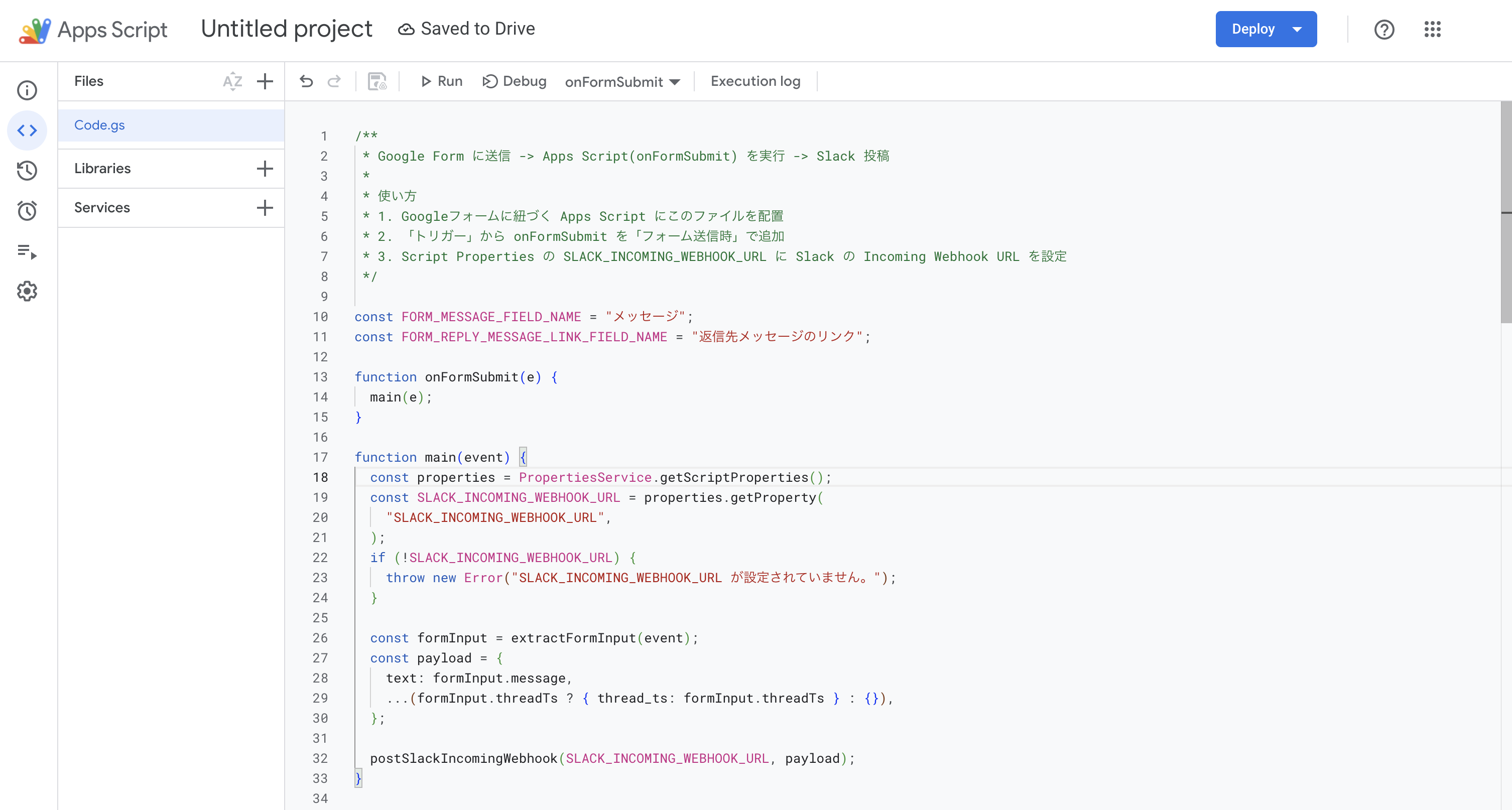The width and height of the screenshot is (1512, 810).
Task: Rename the Untitled project title
Action: [287, 28]
